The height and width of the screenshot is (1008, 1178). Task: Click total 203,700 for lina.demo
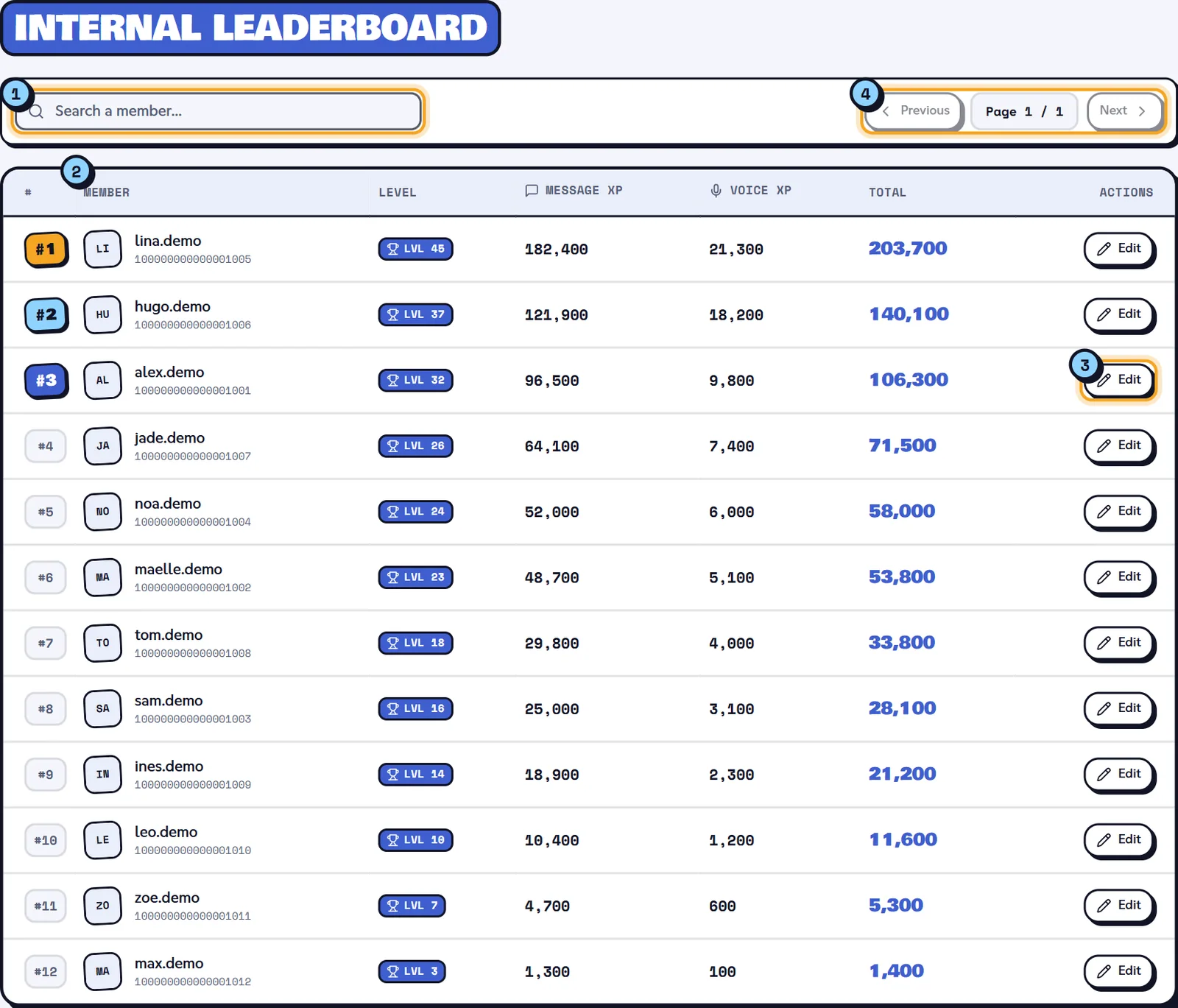click(908, 249)
